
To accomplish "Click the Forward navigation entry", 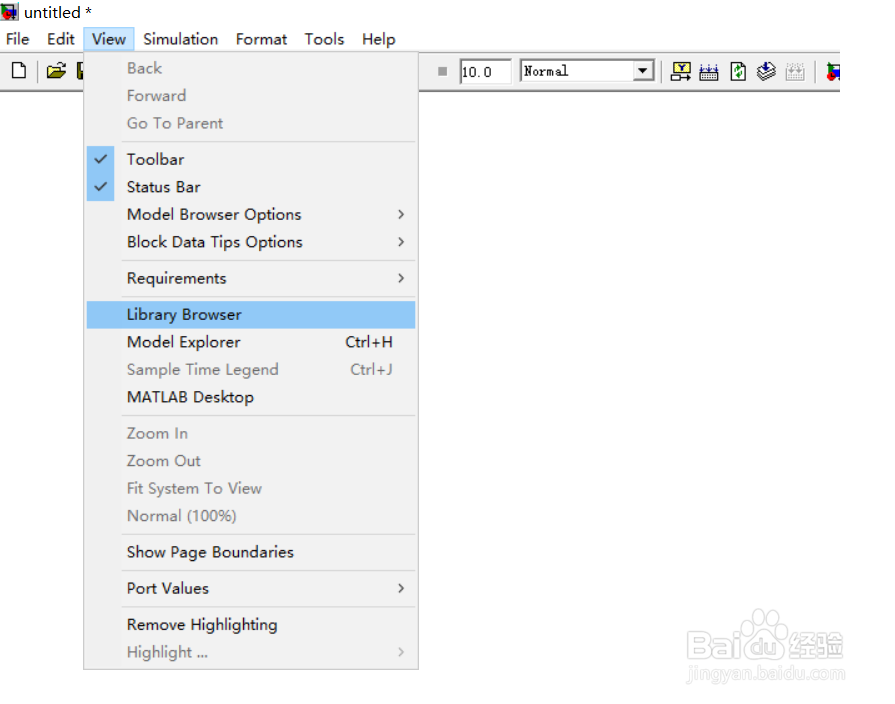I will click(x=251, y=95).
